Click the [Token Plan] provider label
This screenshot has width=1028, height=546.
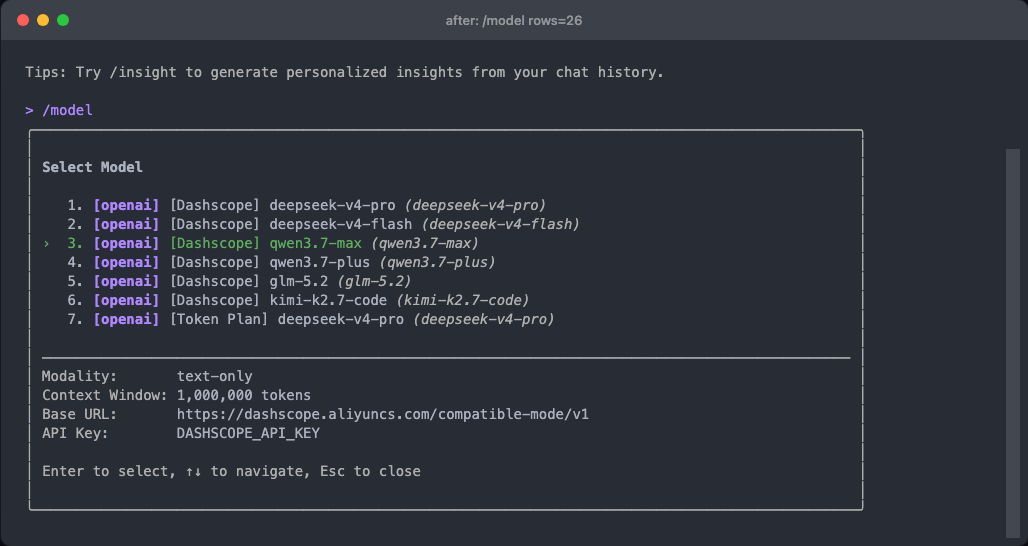point(219,319)
